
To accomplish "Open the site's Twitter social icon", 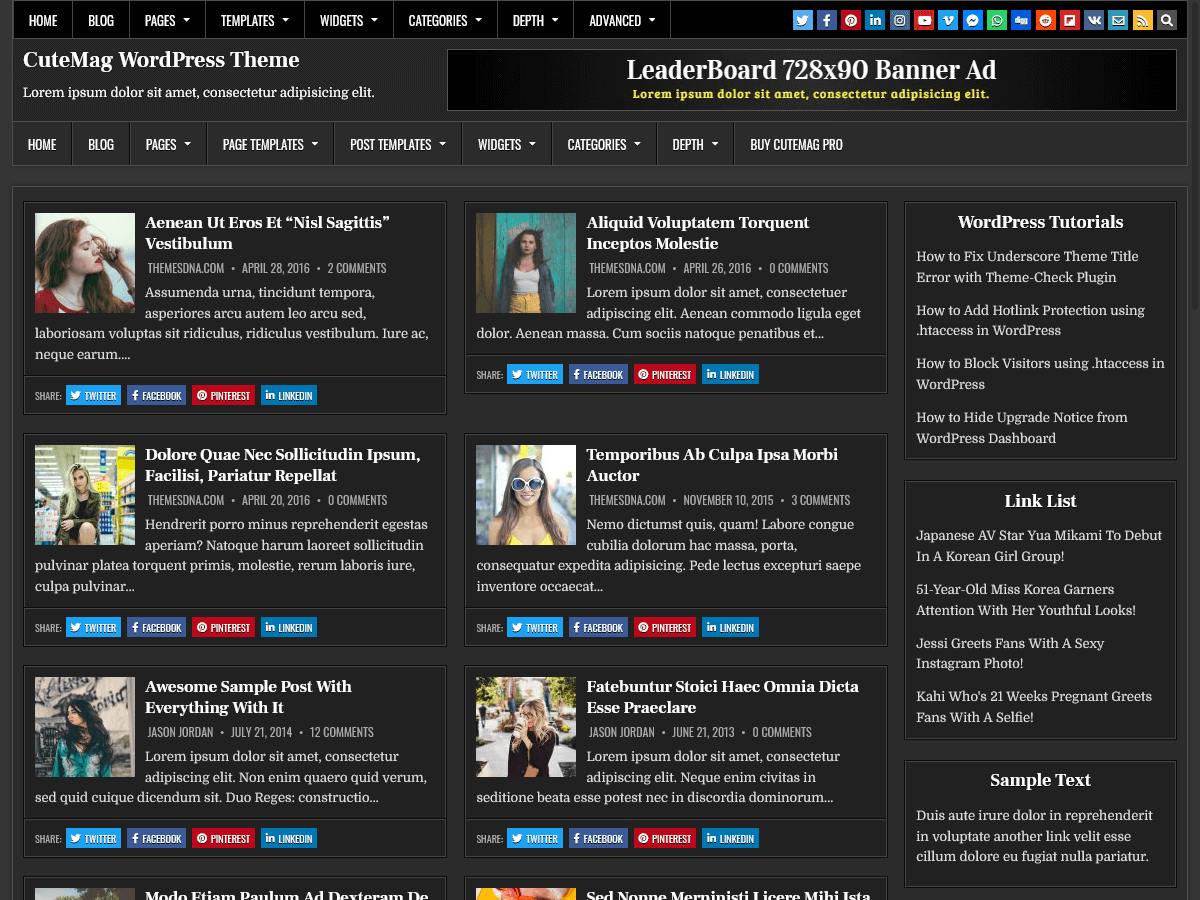I will coord(801,19).
